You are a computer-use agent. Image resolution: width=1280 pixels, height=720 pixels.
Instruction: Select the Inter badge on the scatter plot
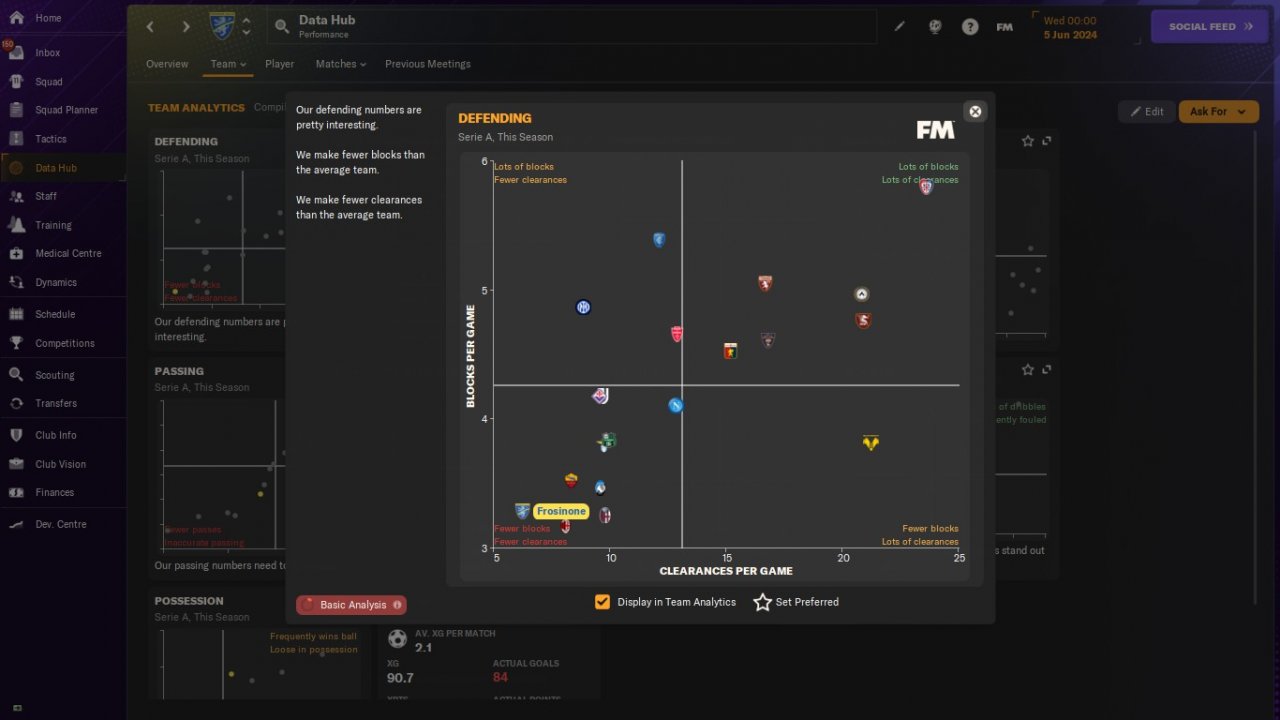click(584, 307)
